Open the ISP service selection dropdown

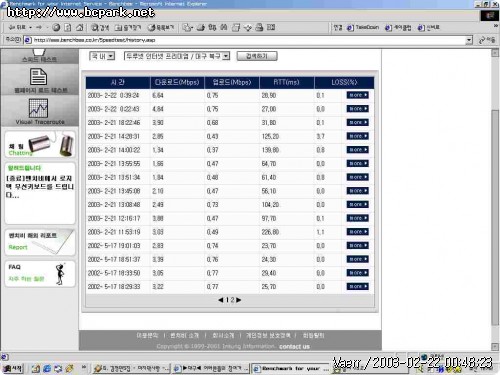pyautogui.click(x=177, y=56)
